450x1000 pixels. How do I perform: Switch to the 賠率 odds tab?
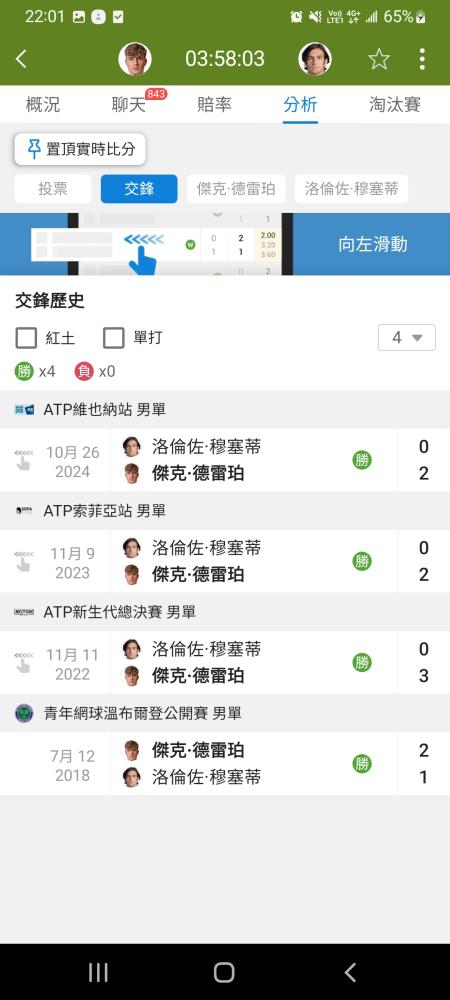pos(214,105)
